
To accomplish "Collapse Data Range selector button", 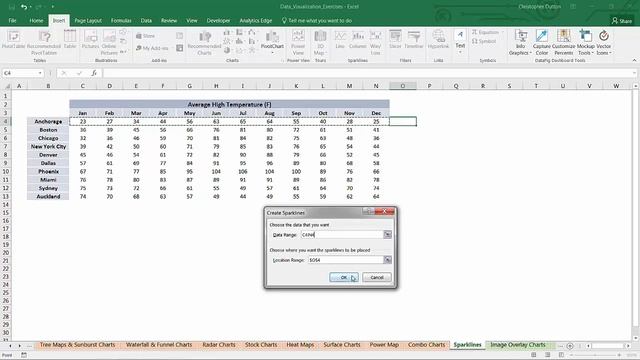I will click(x=387, y=235).
